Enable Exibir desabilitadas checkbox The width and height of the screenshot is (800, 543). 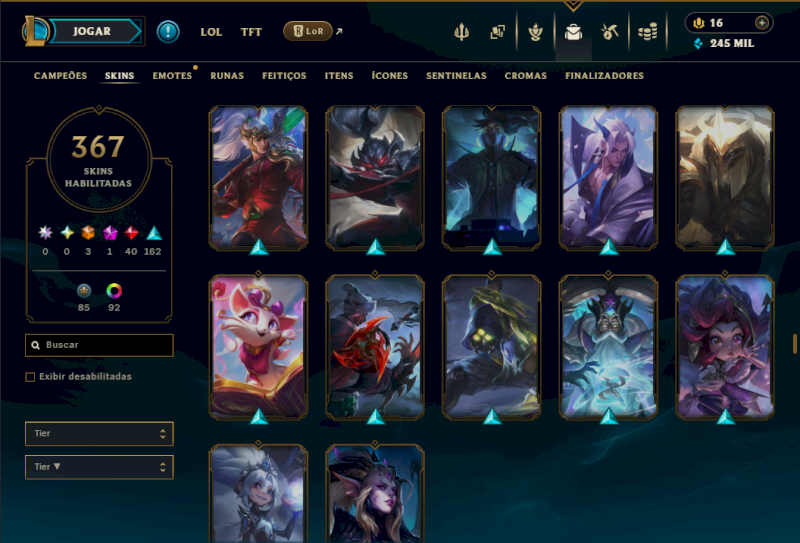[x=30, y=377]
